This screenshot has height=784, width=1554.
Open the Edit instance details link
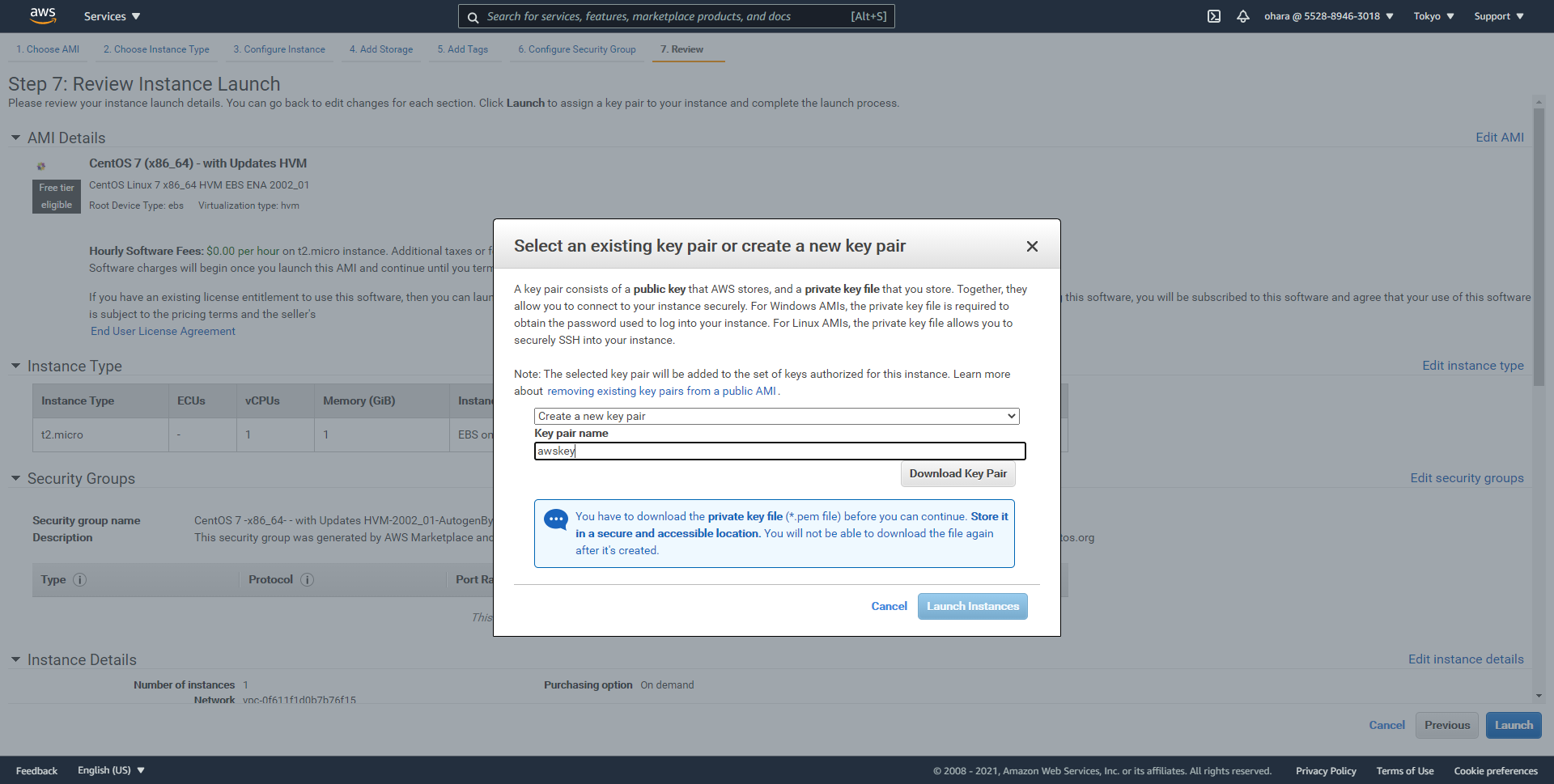(x=1466, y=659)
